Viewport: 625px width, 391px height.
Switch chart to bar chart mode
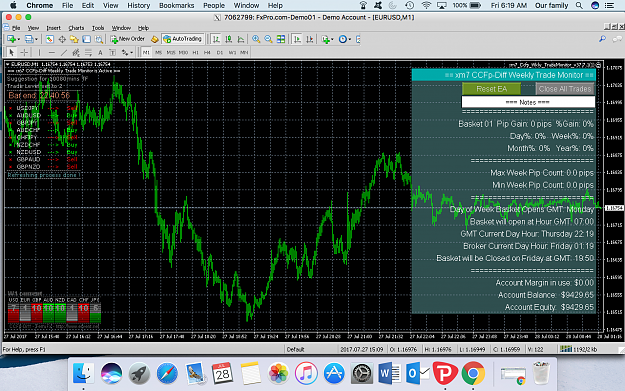tap(216, 39)
